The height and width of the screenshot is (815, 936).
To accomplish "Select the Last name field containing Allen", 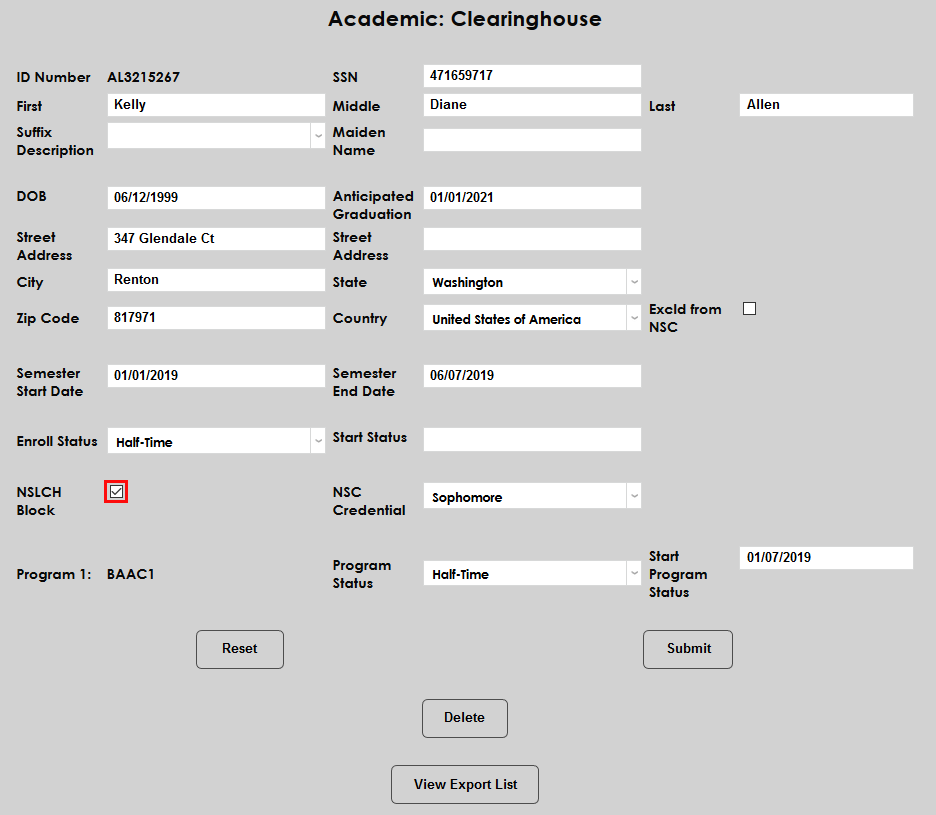I will click(825, 104).
